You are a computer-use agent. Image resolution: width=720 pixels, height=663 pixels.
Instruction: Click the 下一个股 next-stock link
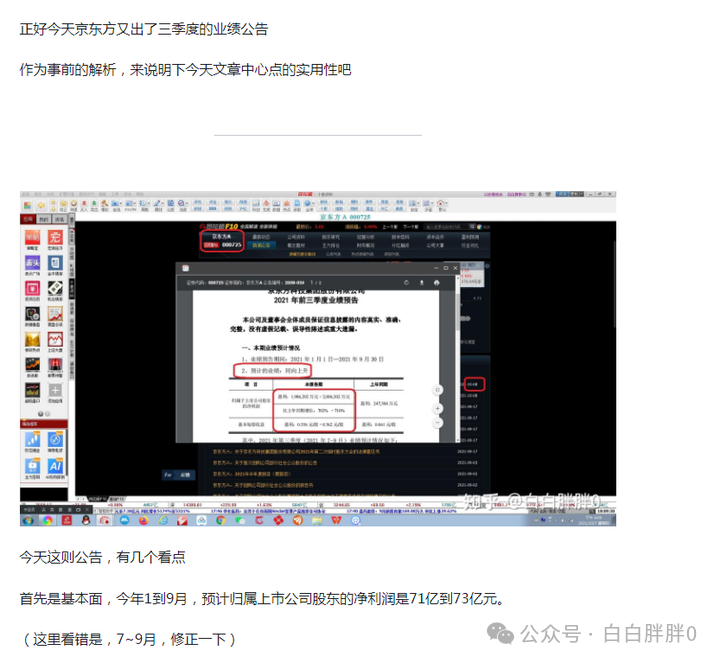[x=411, y=226]
